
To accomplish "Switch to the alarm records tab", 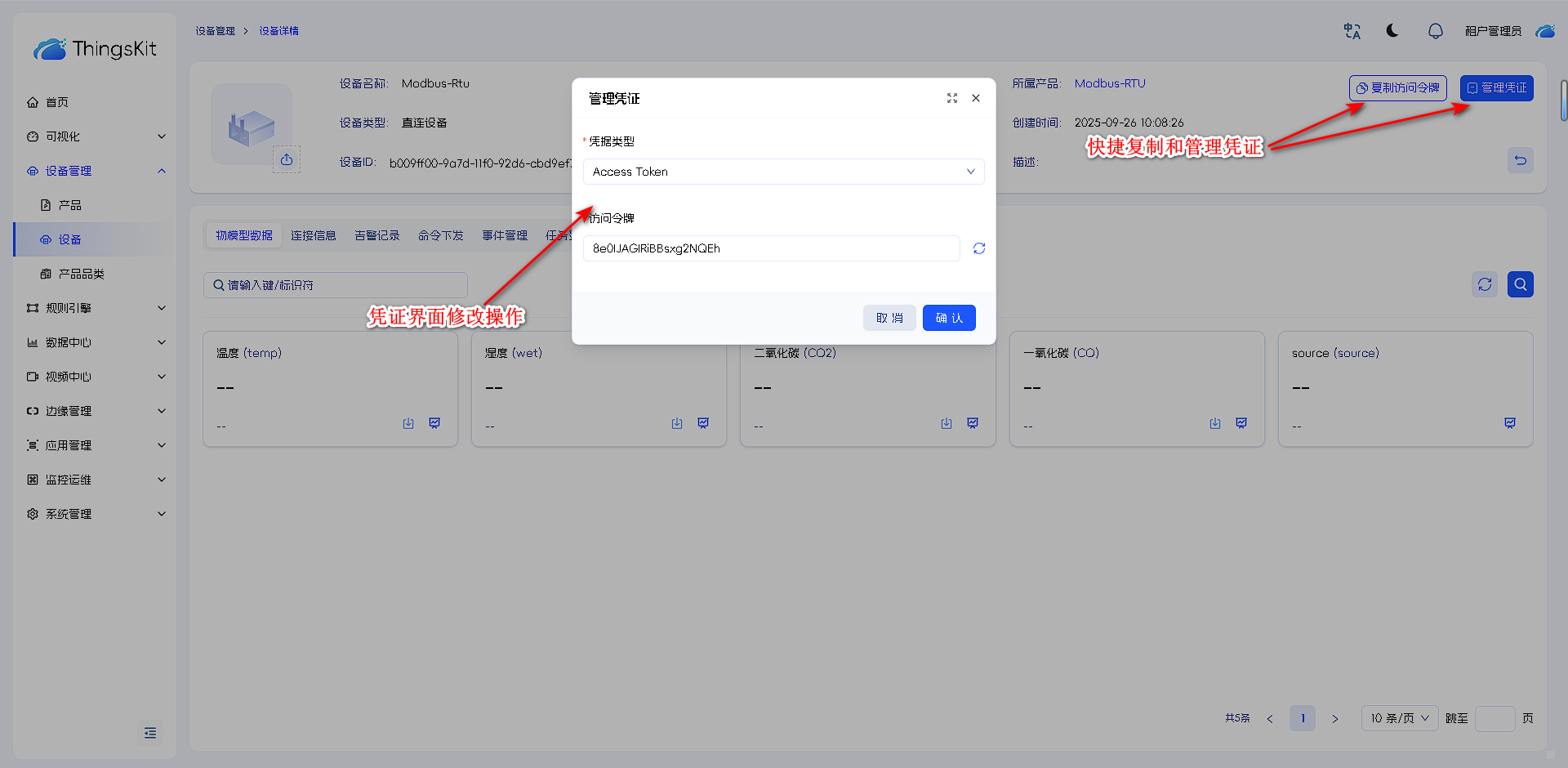I will [376, 235].
